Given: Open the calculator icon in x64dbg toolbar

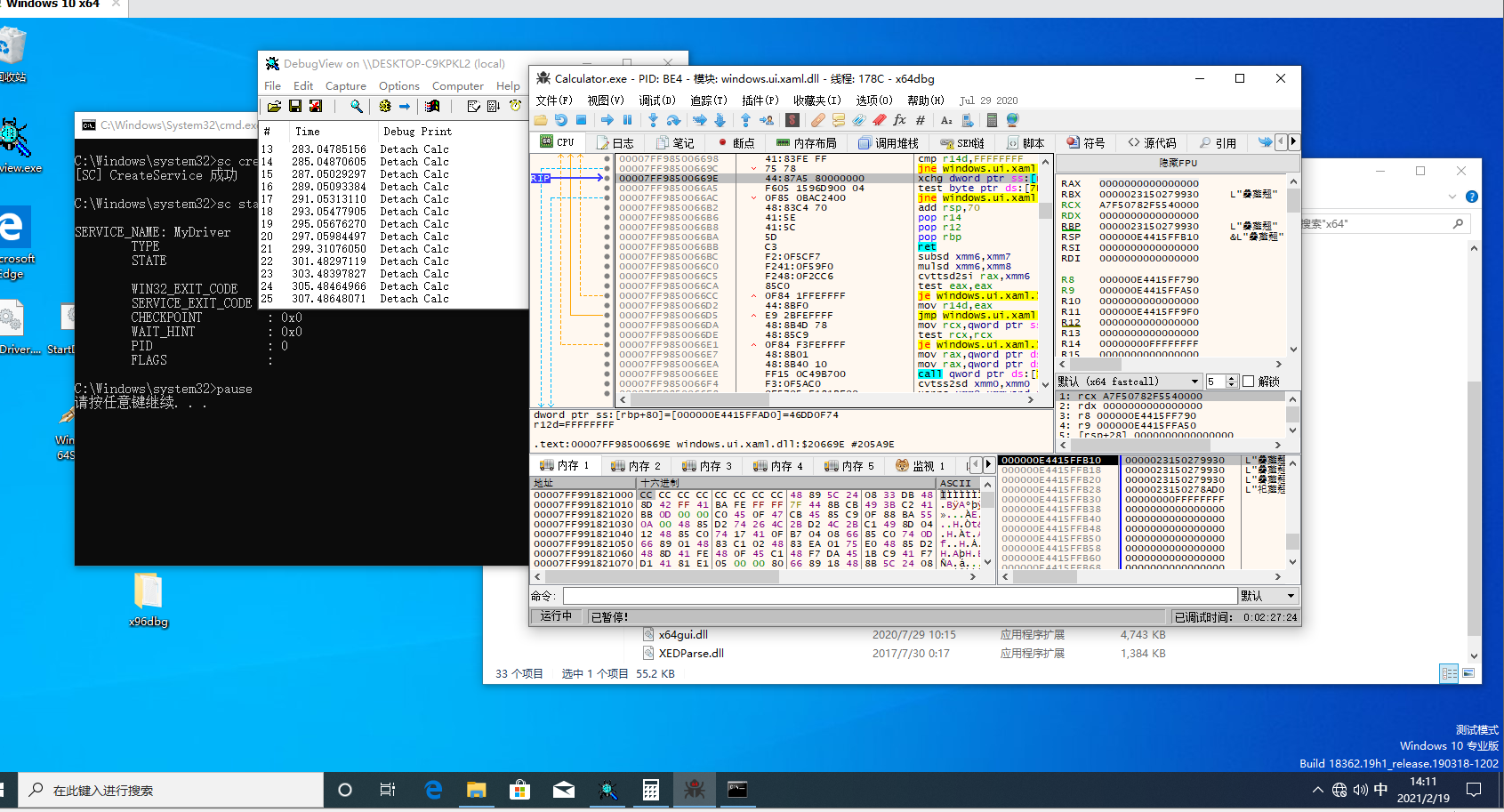Looking at the screenshot, I should (992, 120).
